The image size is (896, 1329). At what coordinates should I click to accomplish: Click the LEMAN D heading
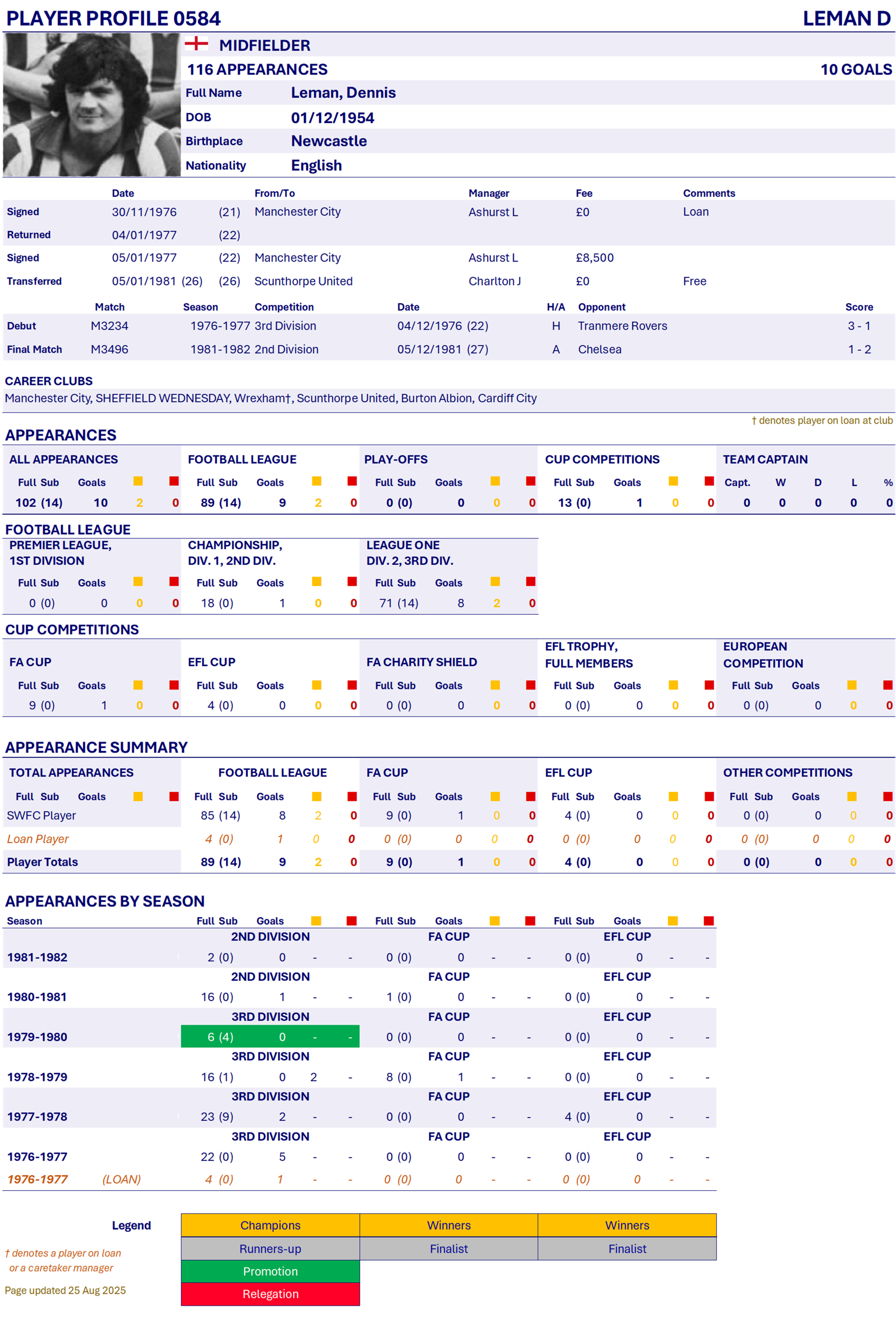[x=847, y=18]
